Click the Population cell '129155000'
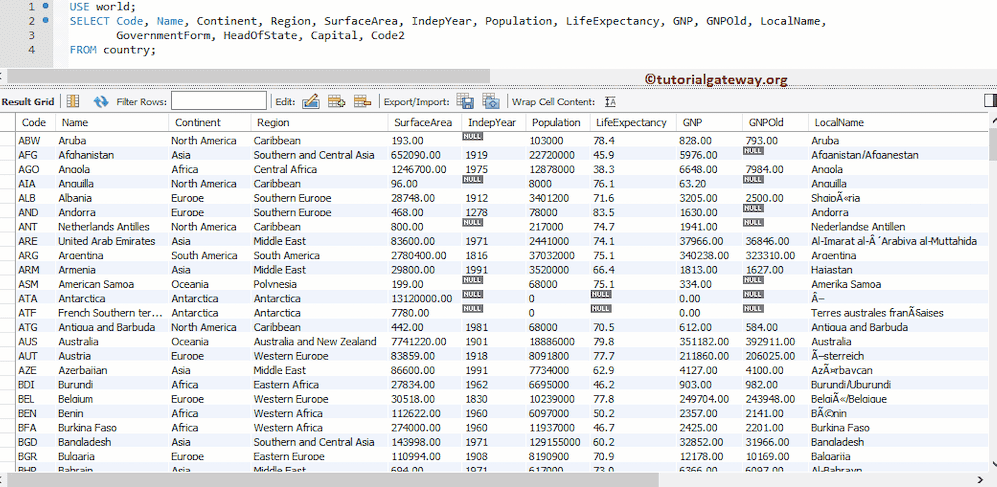Viewport: 997px width, 487px height. 558,442
